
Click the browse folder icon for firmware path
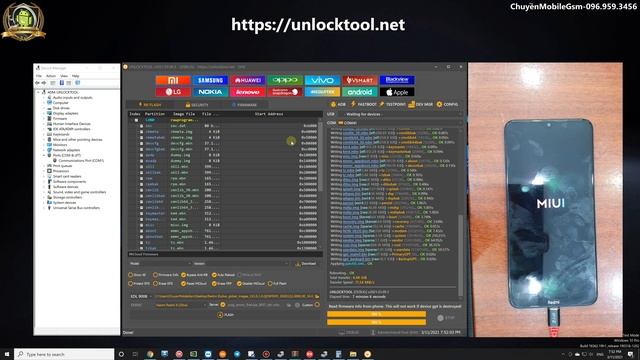[317, 296]
